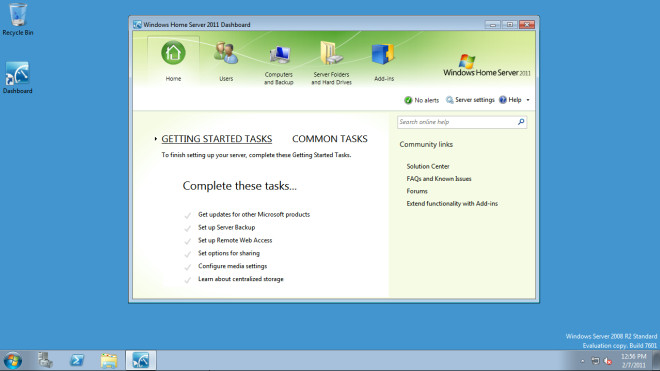Open the Help link

pos(510,100)
